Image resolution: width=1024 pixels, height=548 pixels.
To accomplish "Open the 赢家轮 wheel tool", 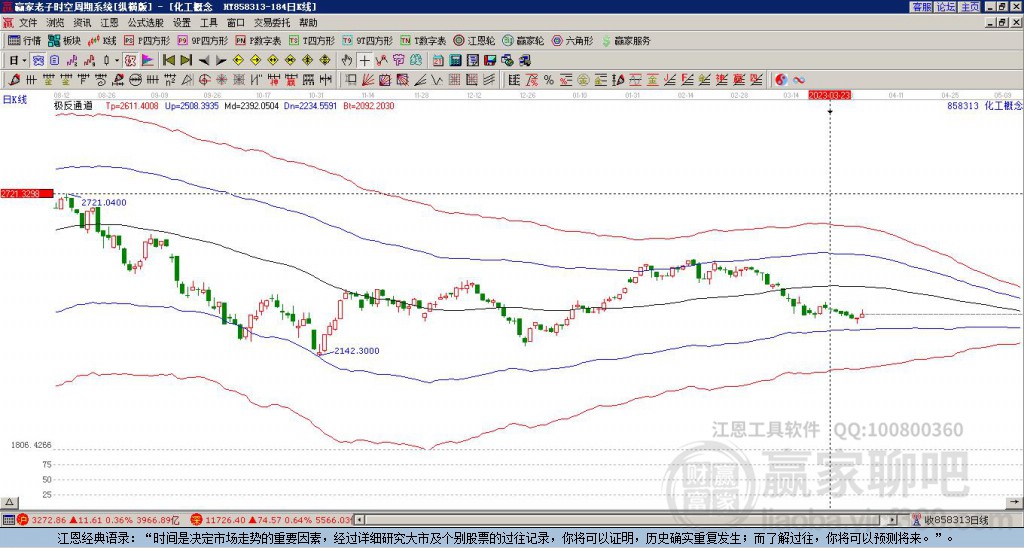I will point(523,40).
